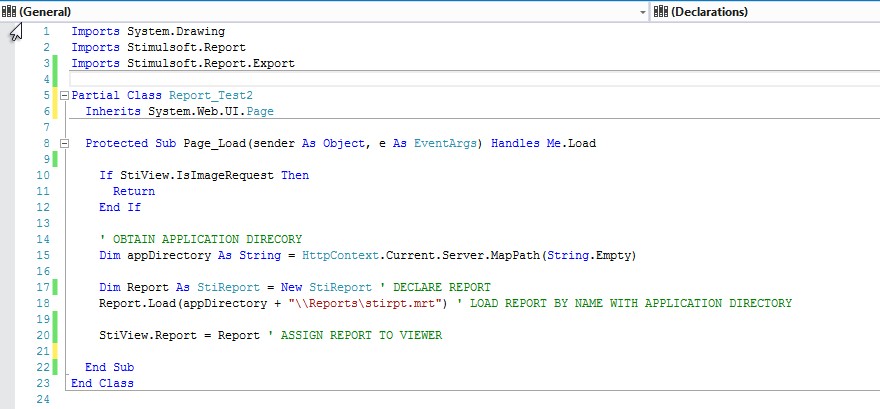Image resolution: width=880 pixels, height=409 pixels.
Task: Click 'String.Empty' argument
Action: [589, 255]
